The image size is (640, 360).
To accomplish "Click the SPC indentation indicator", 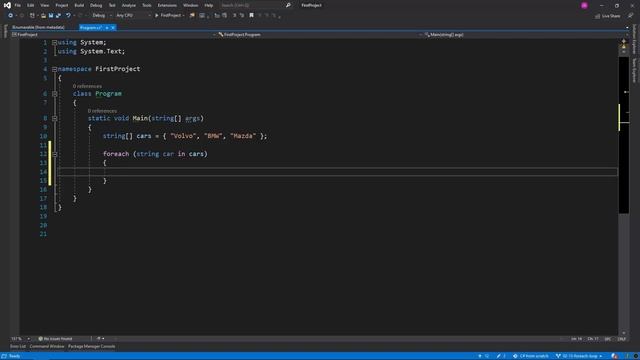I will pyautogui.click(x=608, y=339).
